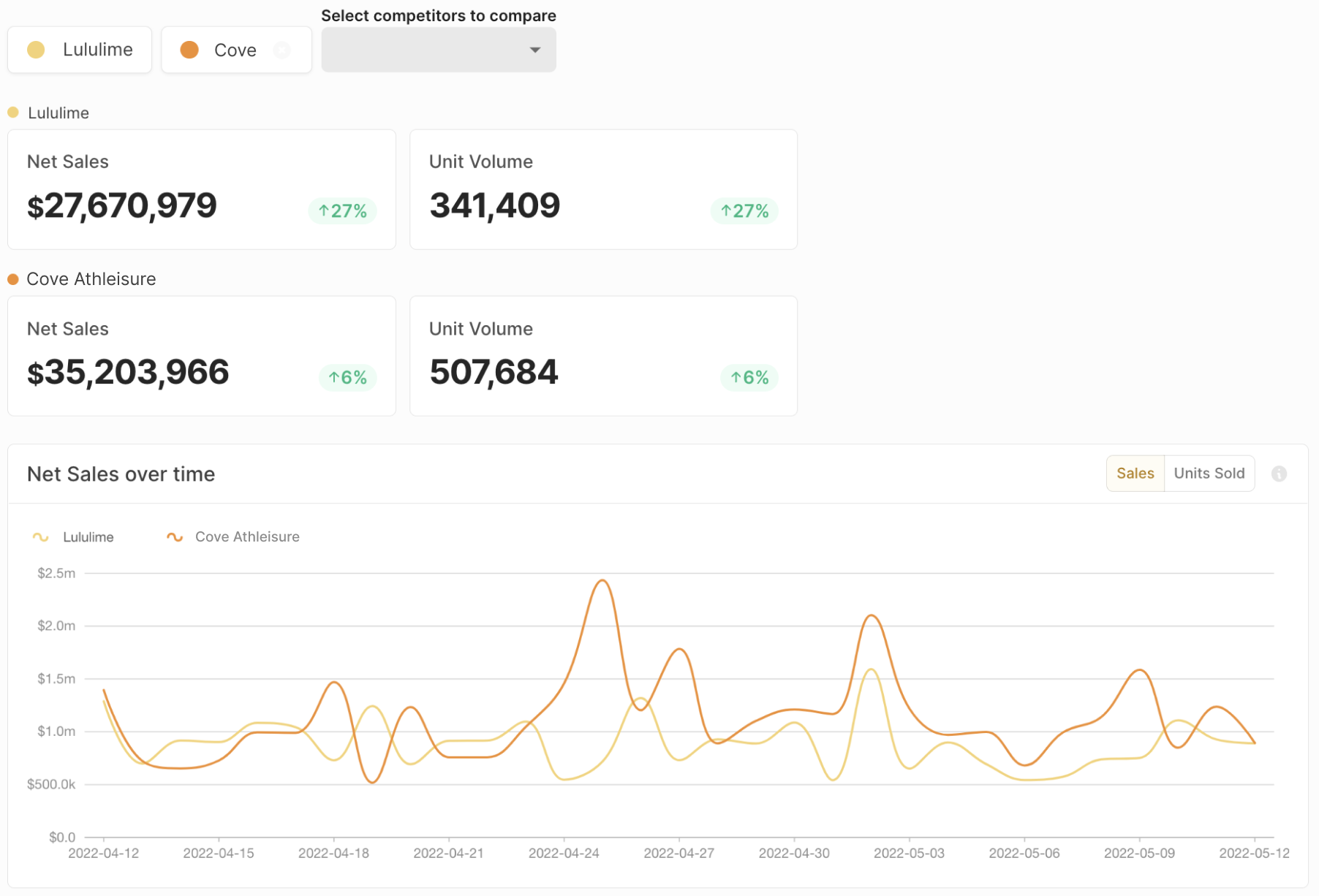Click Cove's ↑6% Unit Volume change badge

point(749,377)
